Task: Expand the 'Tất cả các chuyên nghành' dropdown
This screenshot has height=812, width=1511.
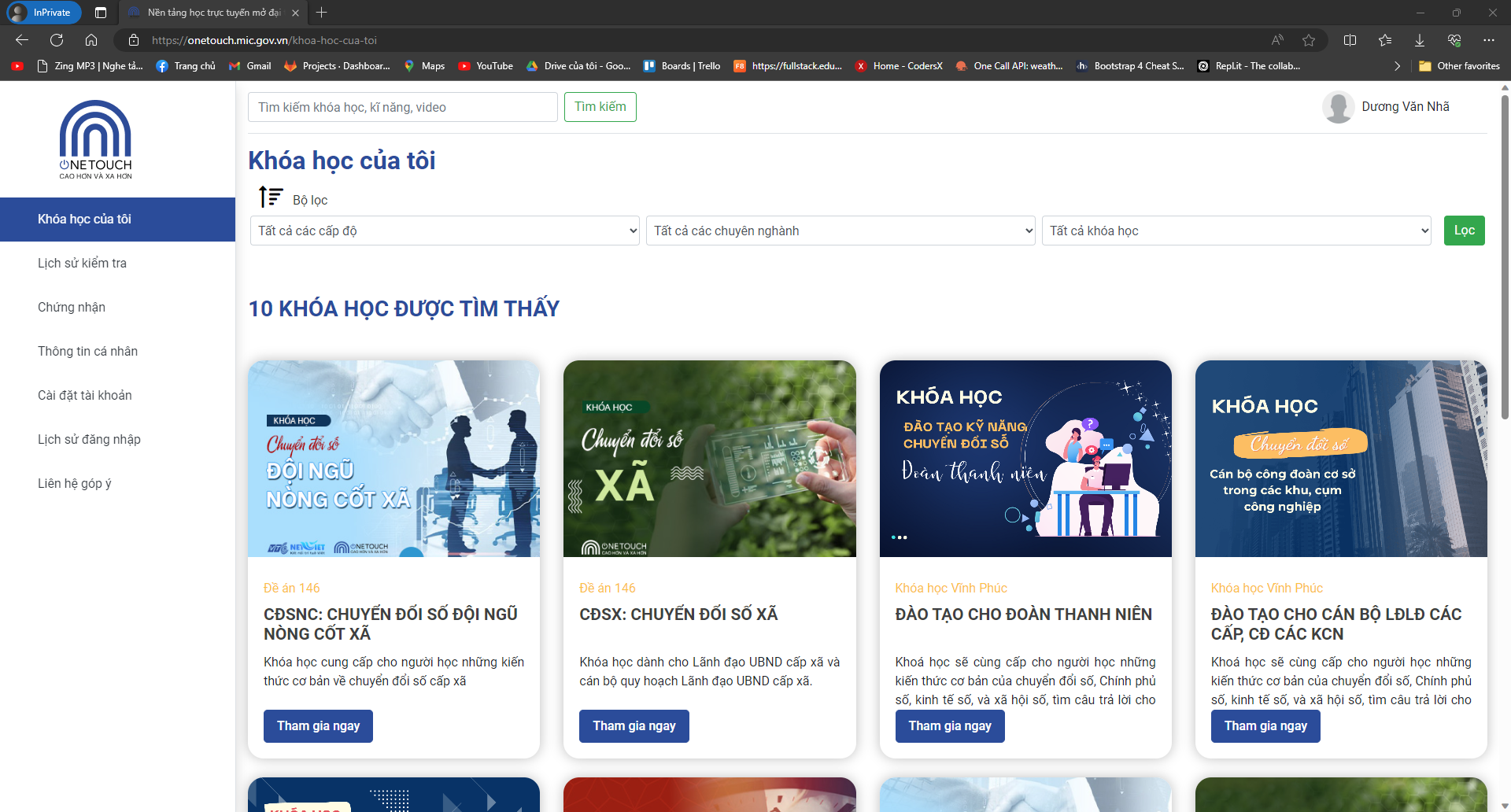Action: pos(840,231)
